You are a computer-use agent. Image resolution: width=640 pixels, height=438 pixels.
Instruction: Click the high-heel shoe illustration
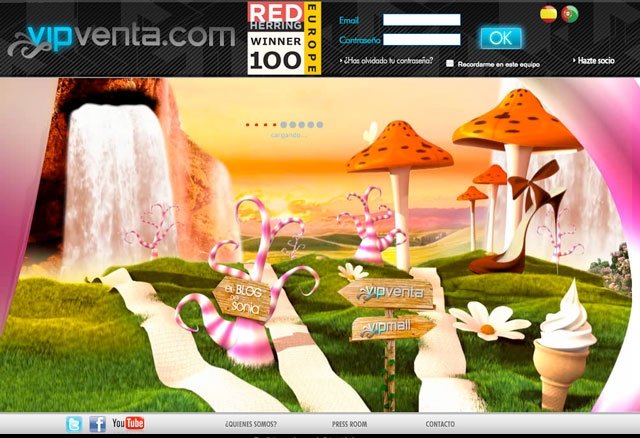pyautogui.click(x=517, y=218)
